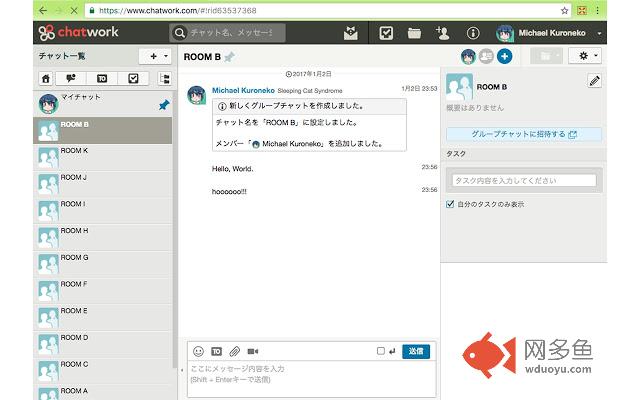Toggle 自分のタスクのみ表示 checkbox
The width and height of the screenshot is (640, 400).
coord(450,204)
